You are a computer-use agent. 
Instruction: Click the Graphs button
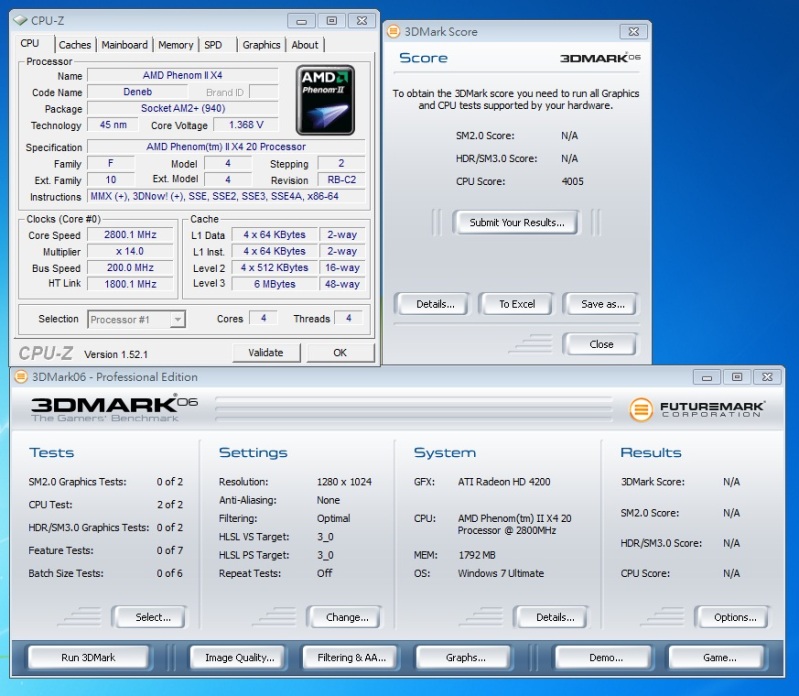pyautogui.click(x=465, y=657)
